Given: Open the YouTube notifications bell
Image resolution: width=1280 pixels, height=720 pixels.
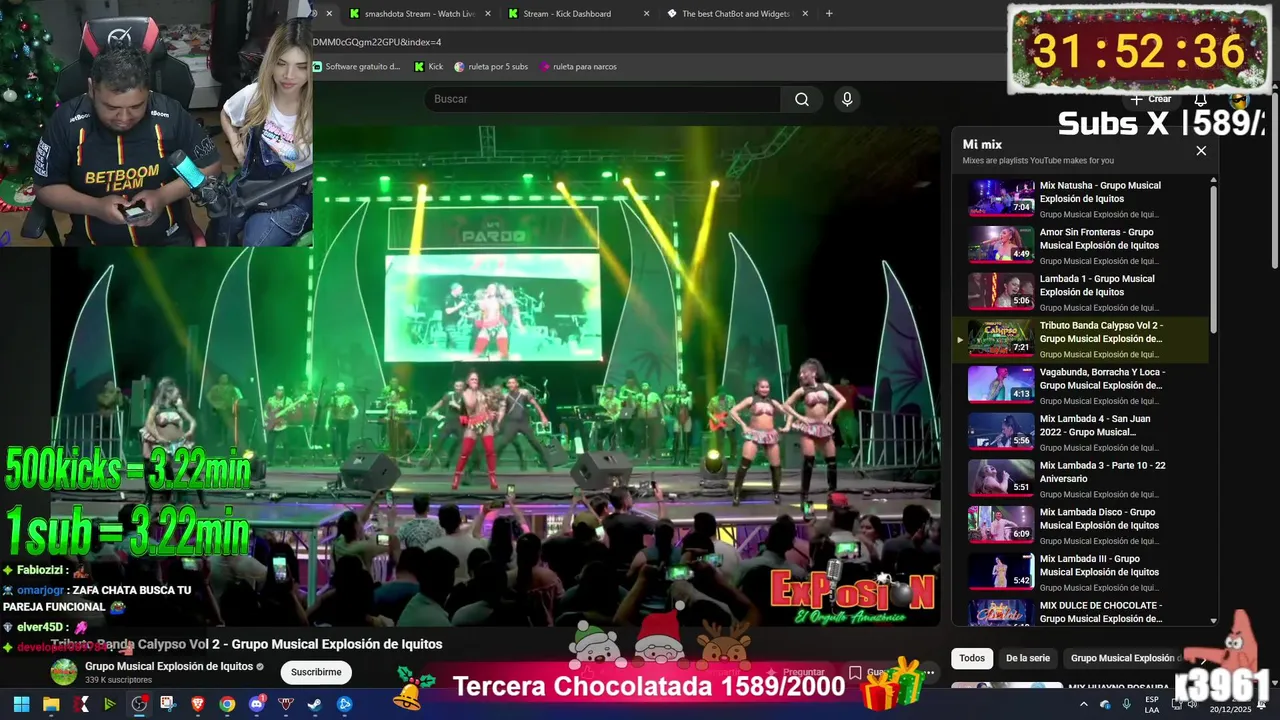Looking at the screenshot, I should [1201, 100].
